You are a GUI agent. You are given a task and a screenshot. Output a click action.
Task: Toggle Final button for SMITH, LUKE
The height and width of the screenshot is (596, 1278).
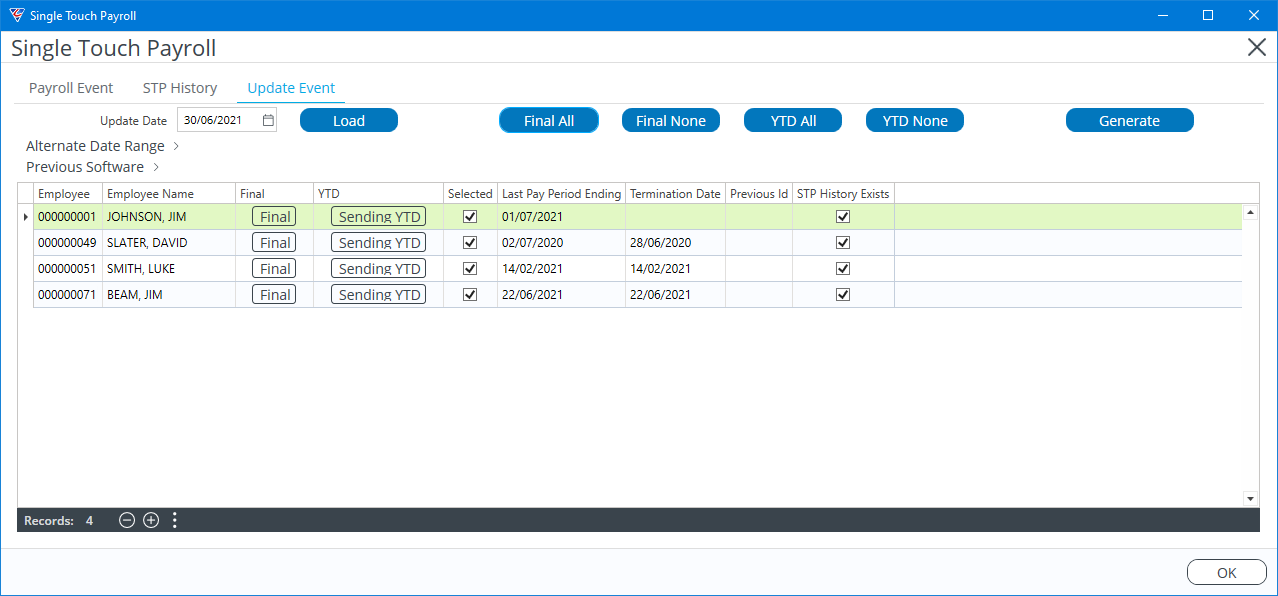[x=274, y=269]
